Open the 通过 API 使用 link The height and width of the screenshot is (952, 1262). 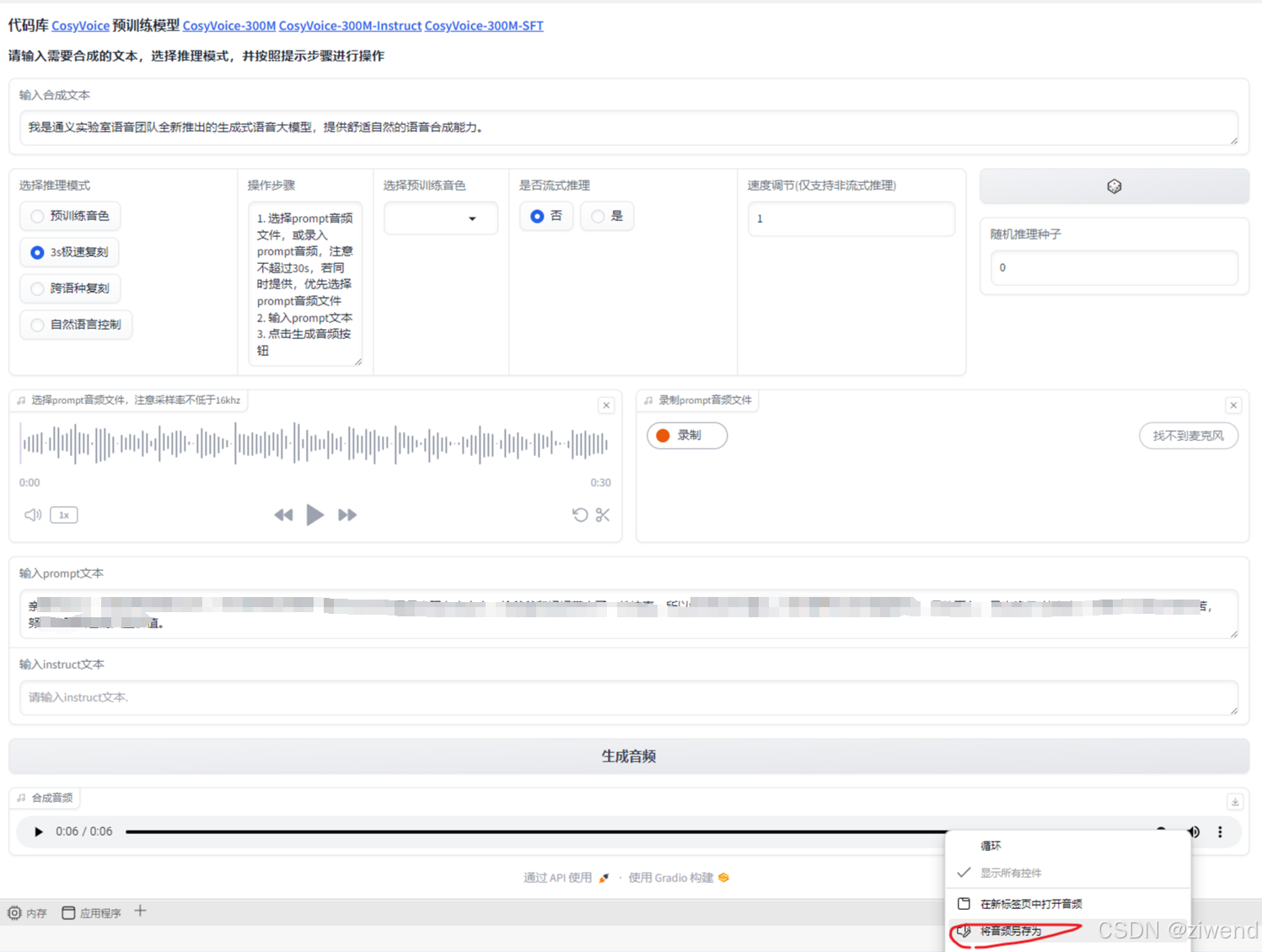[x=566, y=878]
